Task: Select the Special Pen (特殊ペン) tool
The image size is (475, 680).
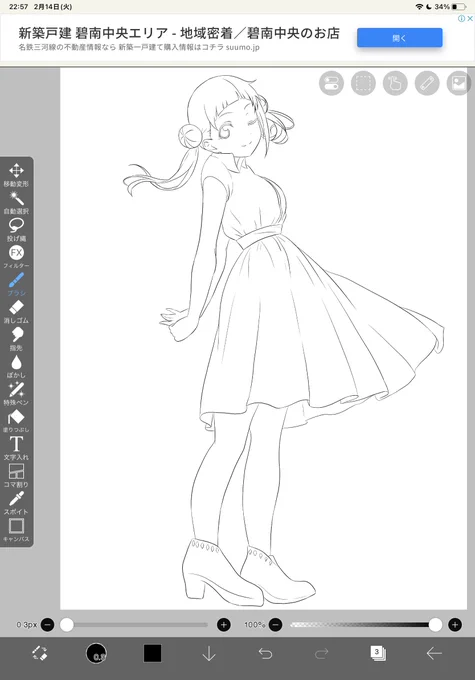Action: (16, 393)
